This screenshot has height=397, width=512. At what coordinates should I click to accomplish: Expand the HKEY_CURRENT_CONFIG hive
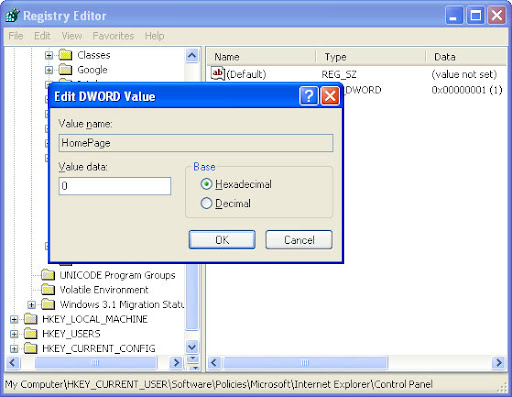coord(14,349)
